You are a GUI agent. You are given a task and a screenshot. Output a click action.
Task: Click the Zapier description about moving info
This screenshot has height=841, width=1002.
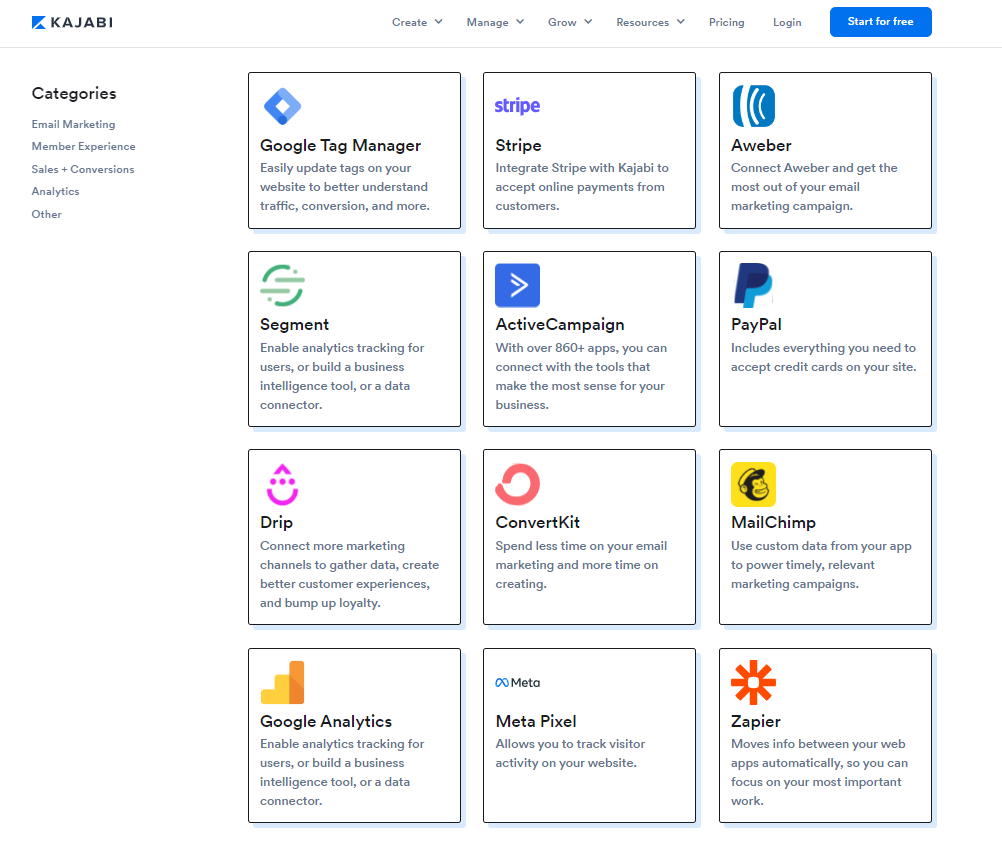tap(819, 773)
